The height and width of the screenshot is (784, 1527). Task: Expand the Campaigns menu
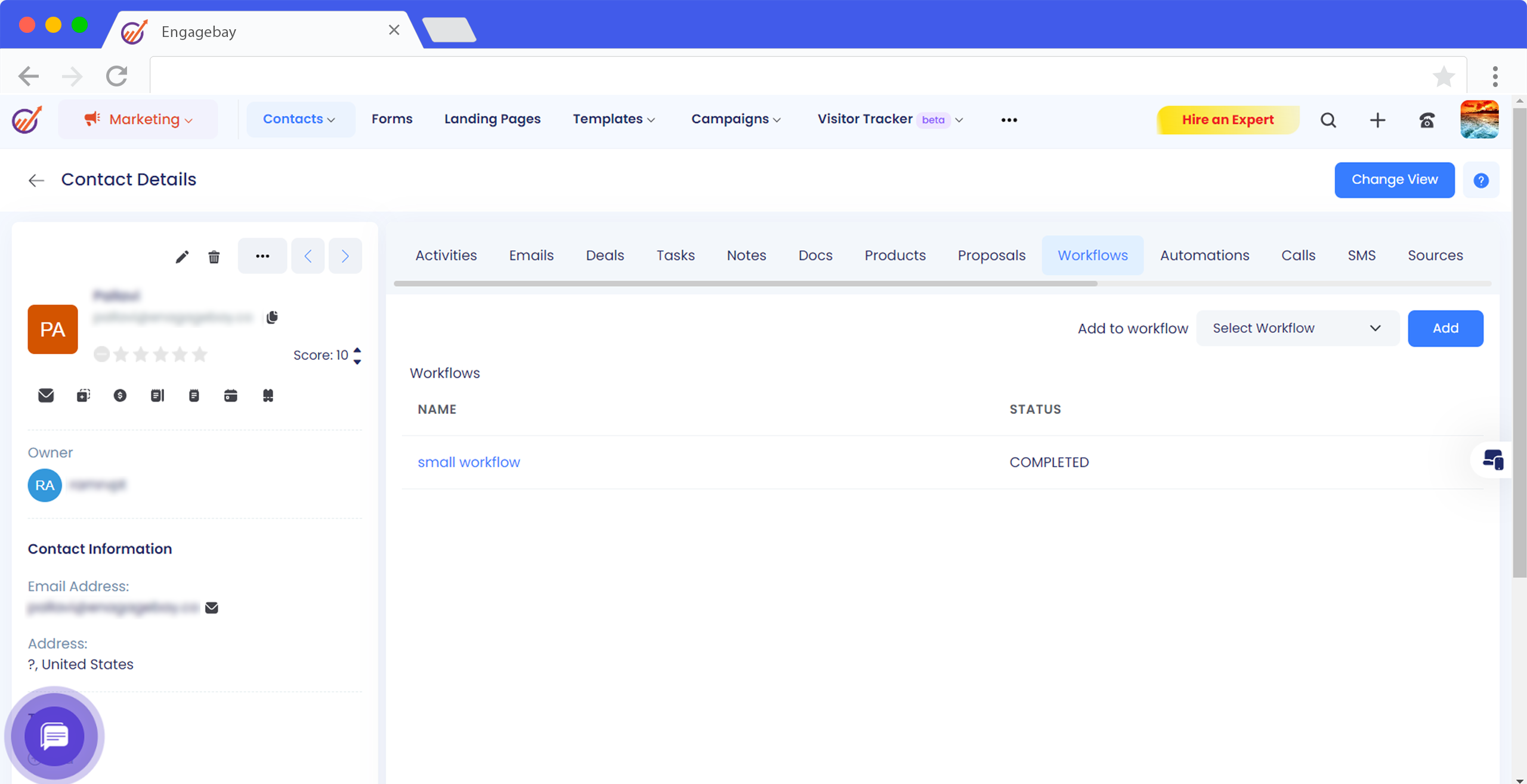coord(735,119)
